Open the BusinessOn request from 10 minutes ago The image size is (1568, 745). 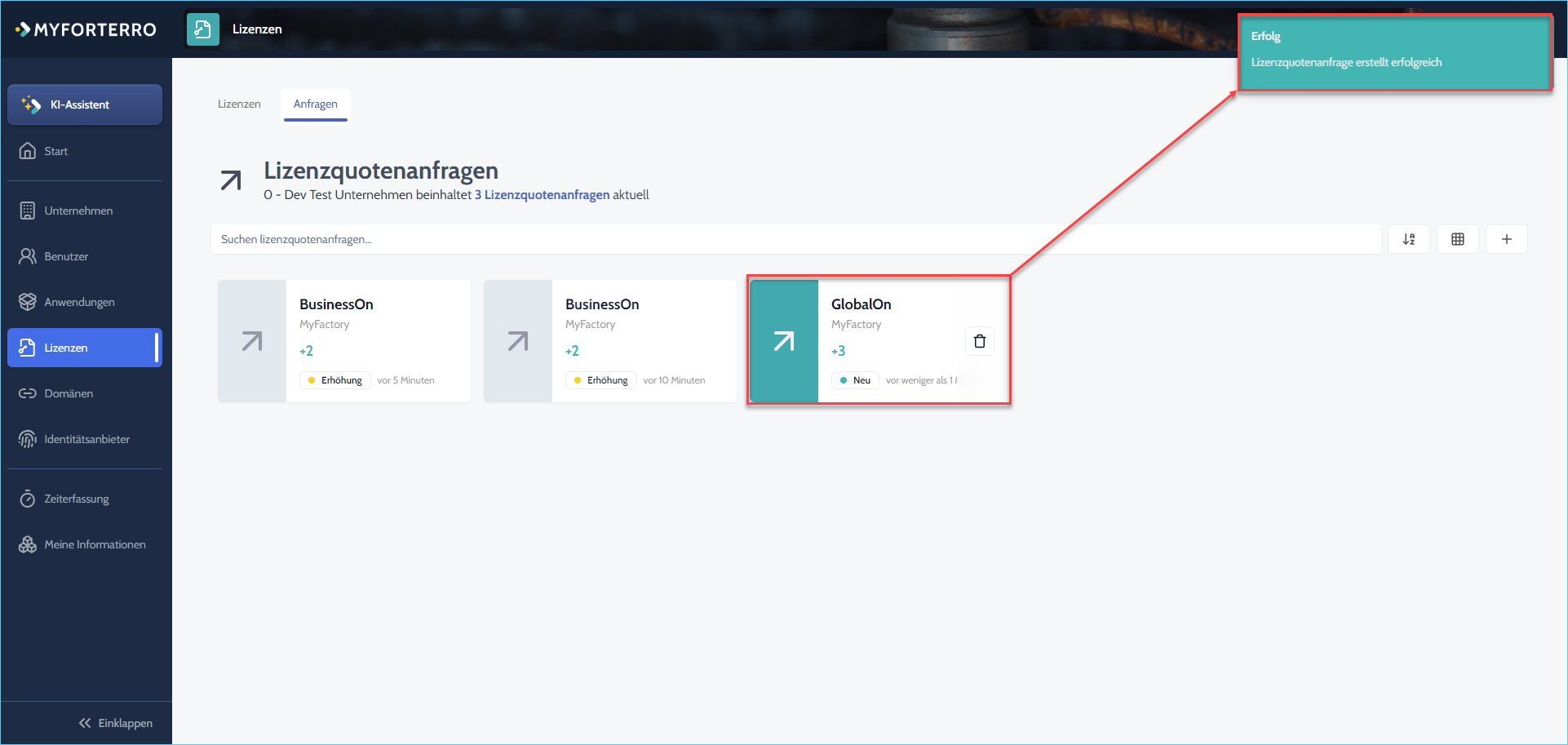click(x=610, y=341)
